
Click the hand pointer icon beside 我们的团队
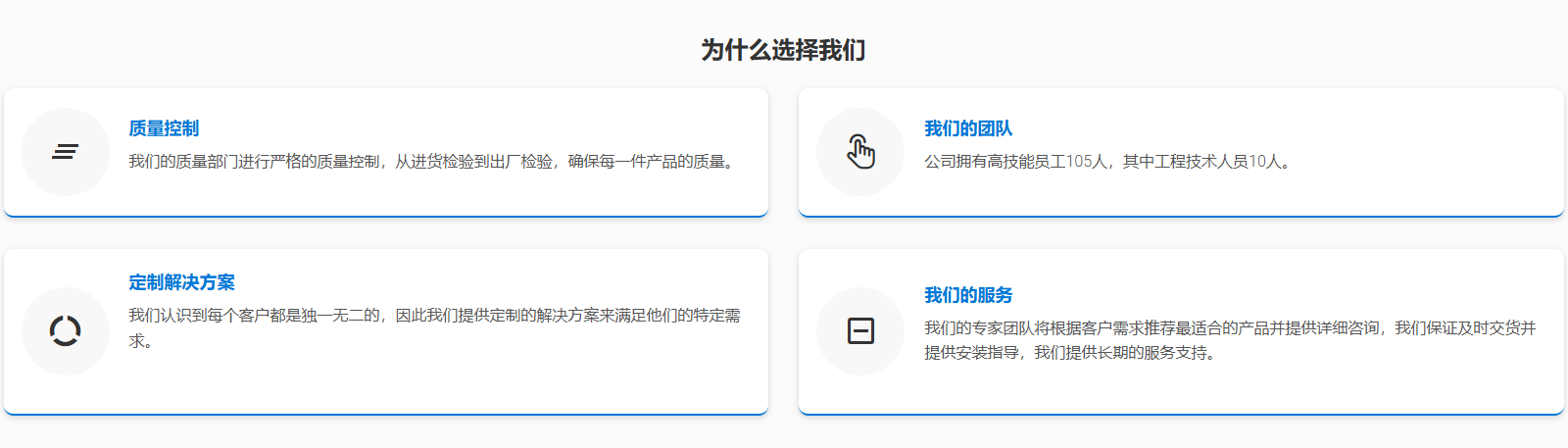(x=860, y=152)
